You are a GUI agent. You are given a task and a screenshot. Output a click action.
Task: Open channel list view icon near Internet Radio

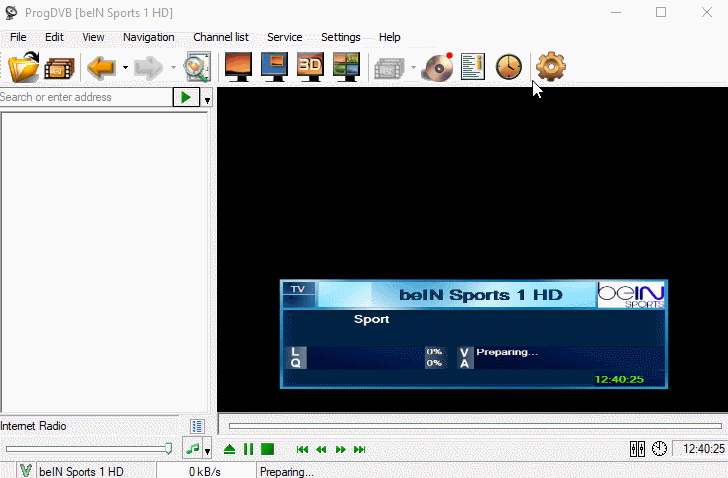pyautogui.click(x=197, y=426)
